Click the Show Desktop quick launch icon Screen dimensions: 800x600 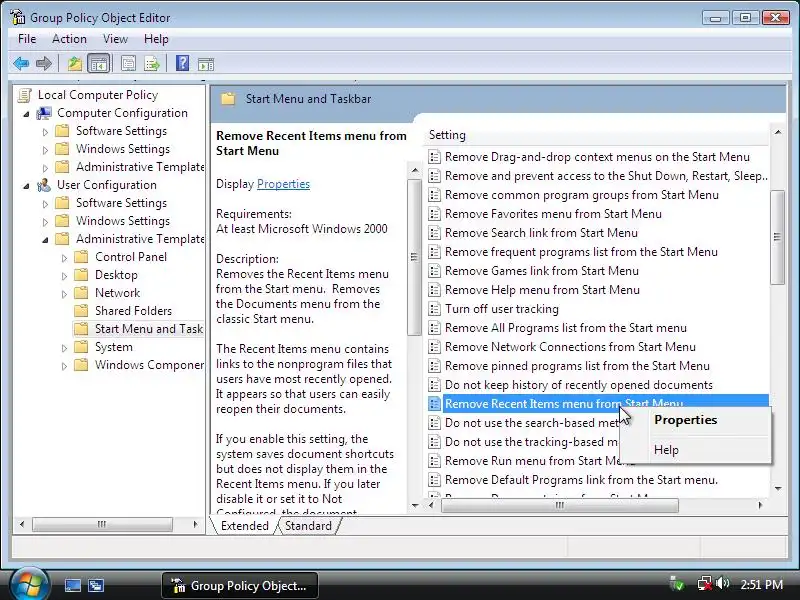click(72, 585)
